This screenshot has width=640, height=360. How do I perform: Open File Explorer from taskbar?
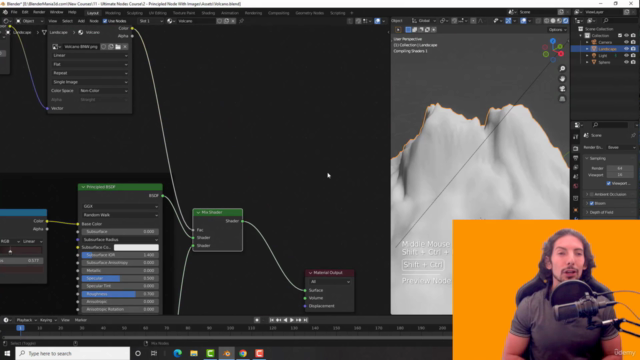194,353
